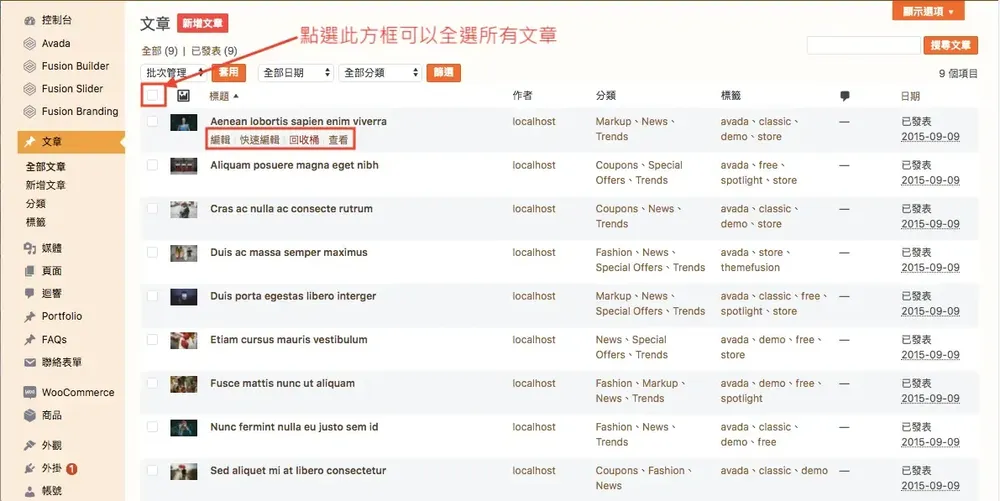Click the pin icon beside 文章
This screenshot has height=501, width=1000.
(x=29, y=142)
